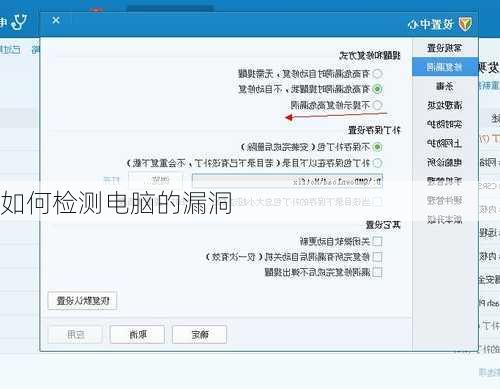Go to the 实时防护 settings category
The image size is (500, 389).
click(x=445, y=124)
